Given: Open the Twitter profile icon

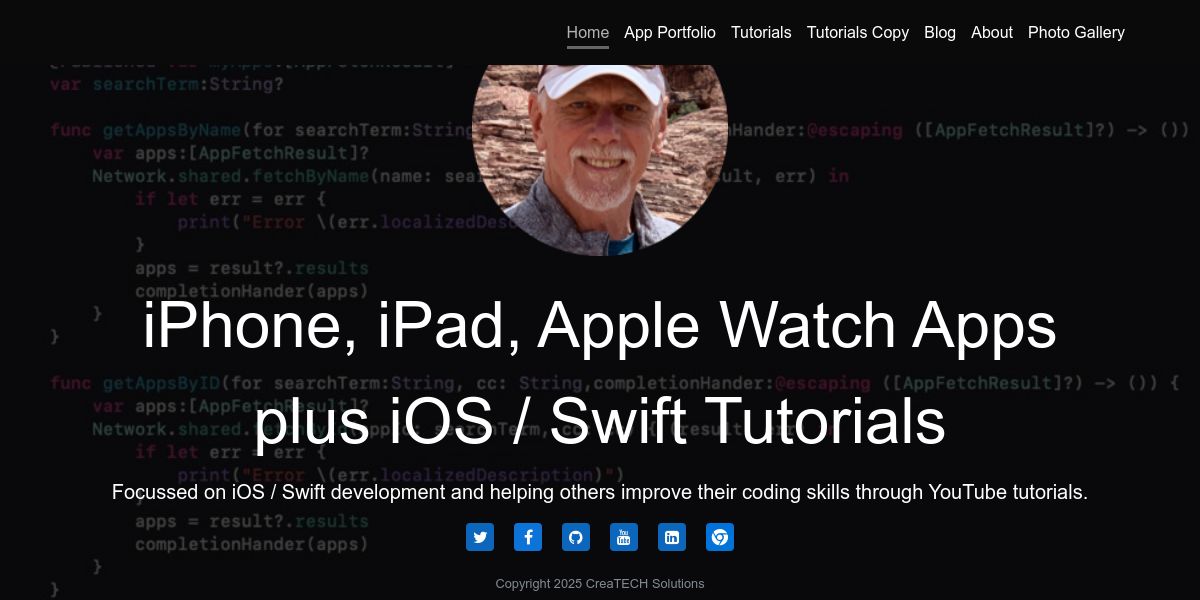Looking at the screenshot, I should click(x=480, y=537).
